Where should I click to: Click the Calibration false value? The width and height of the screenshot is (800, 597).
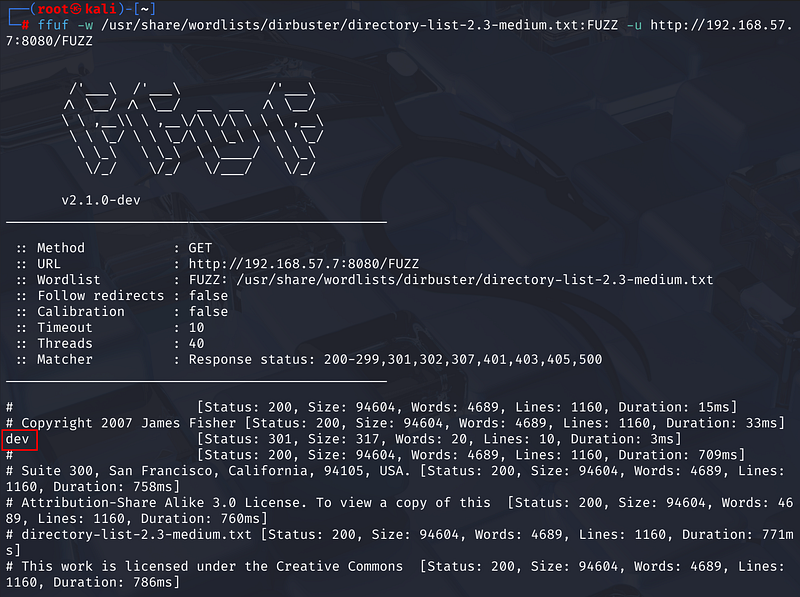(x=208, y=312)
